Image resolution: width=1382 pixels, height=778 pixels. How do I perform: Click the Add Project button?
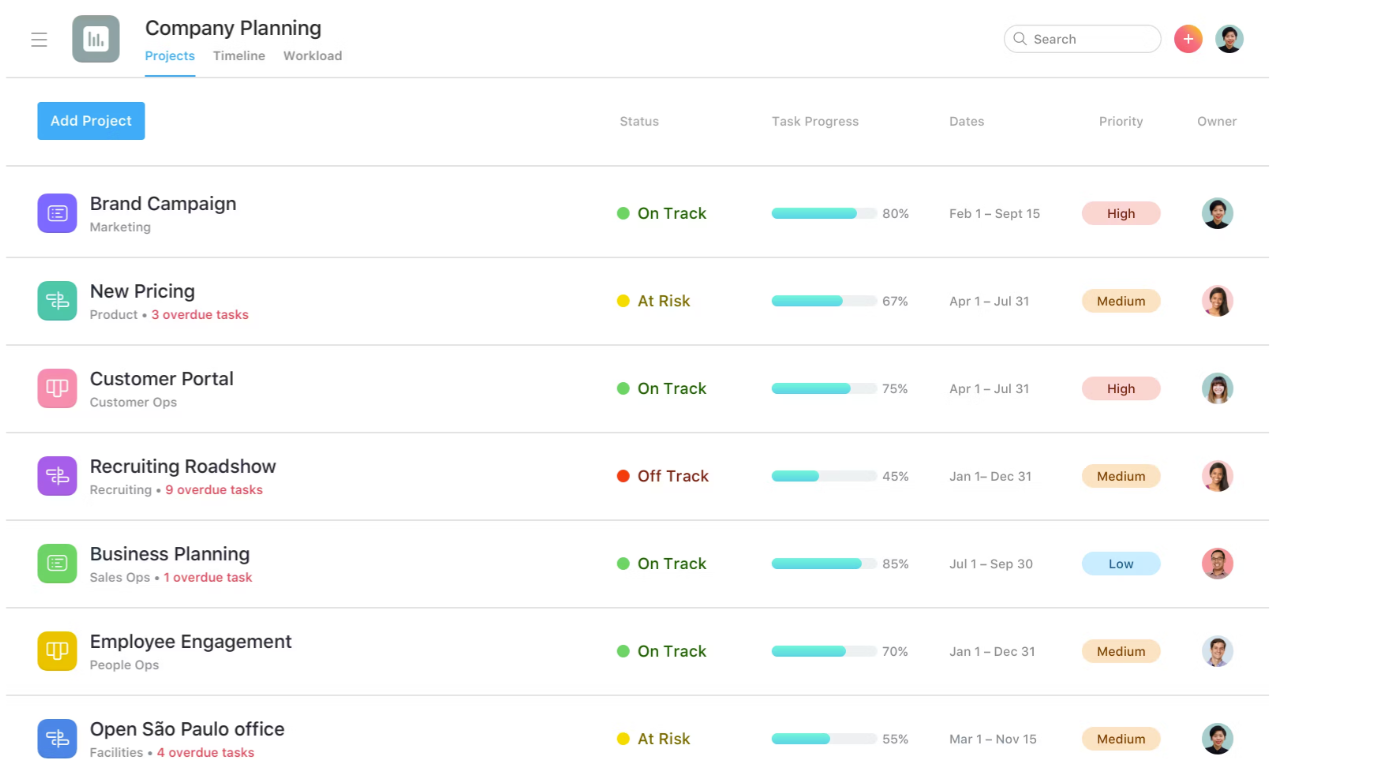pos(91,120)
